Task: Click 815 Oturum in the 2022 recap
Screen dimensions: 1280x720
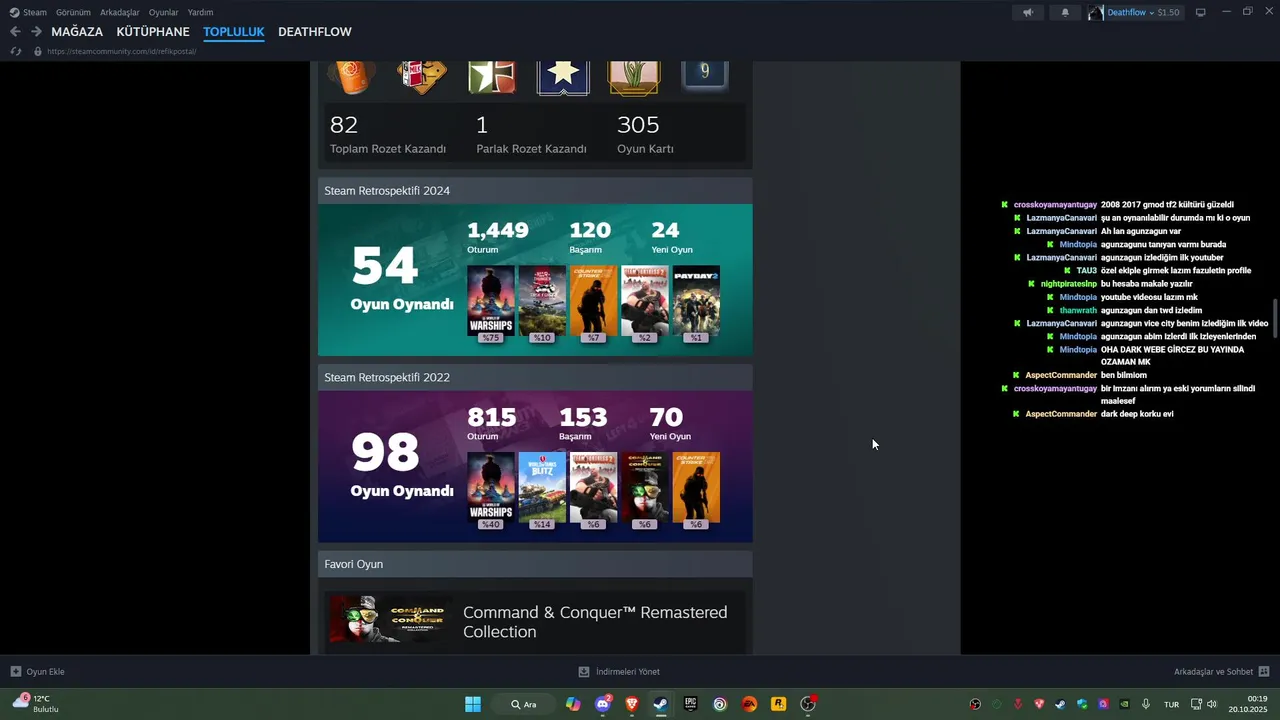Action: (x=492, y=425)
